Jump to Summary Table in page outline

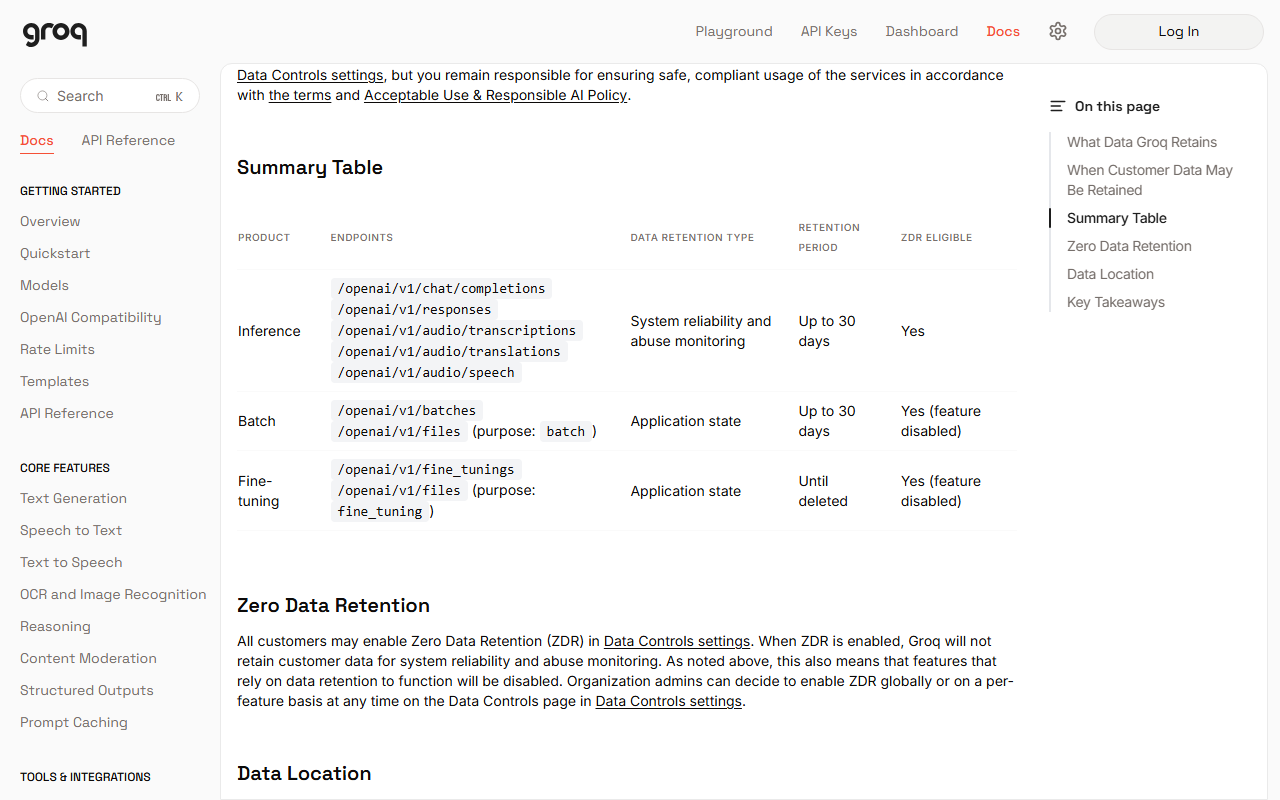click(1117, 218)
